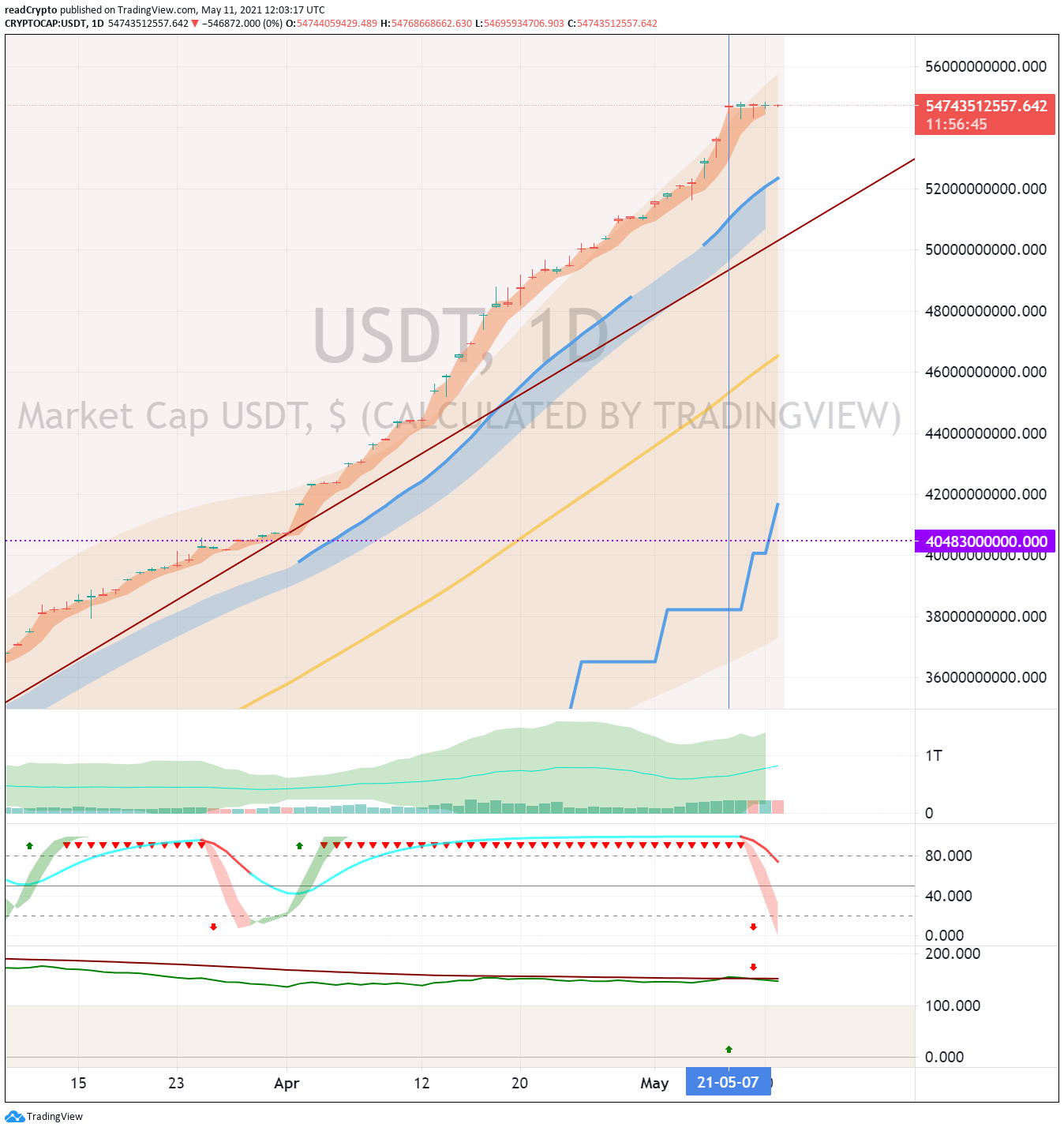
Task: Click the May label on time axis
Action: click(x=654, y=1083)
